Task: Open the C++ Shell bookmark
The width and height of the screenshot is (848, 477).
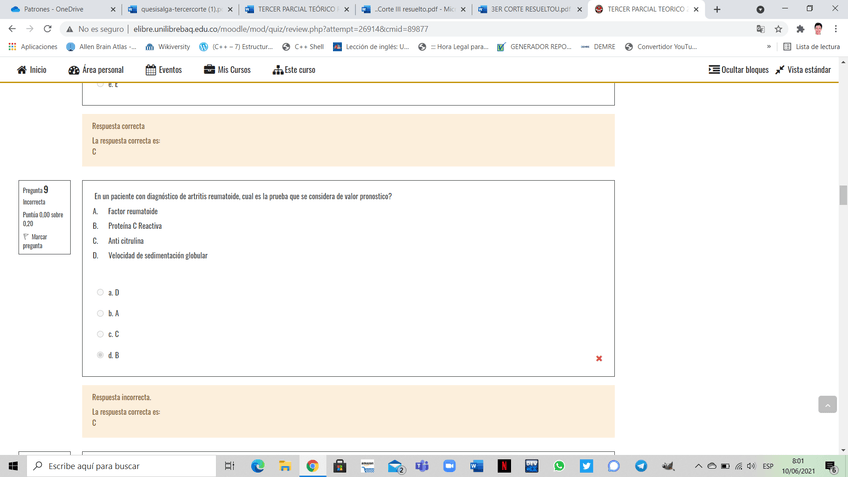Action: coord(303,47)
